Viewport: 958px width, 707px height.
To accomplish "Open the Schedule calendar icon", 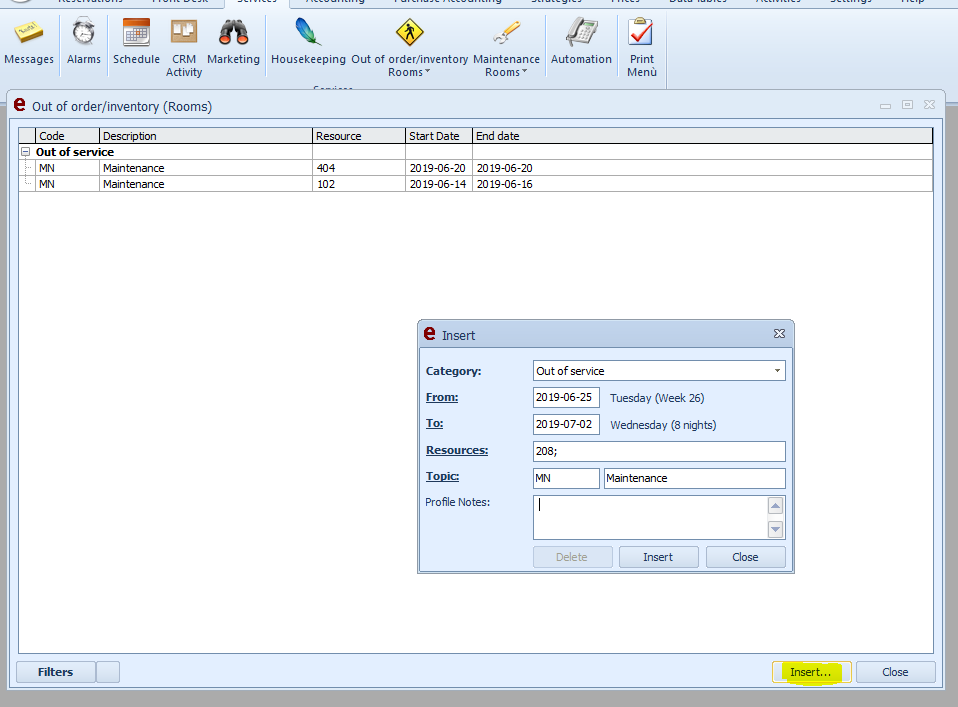I will point(136,35).
